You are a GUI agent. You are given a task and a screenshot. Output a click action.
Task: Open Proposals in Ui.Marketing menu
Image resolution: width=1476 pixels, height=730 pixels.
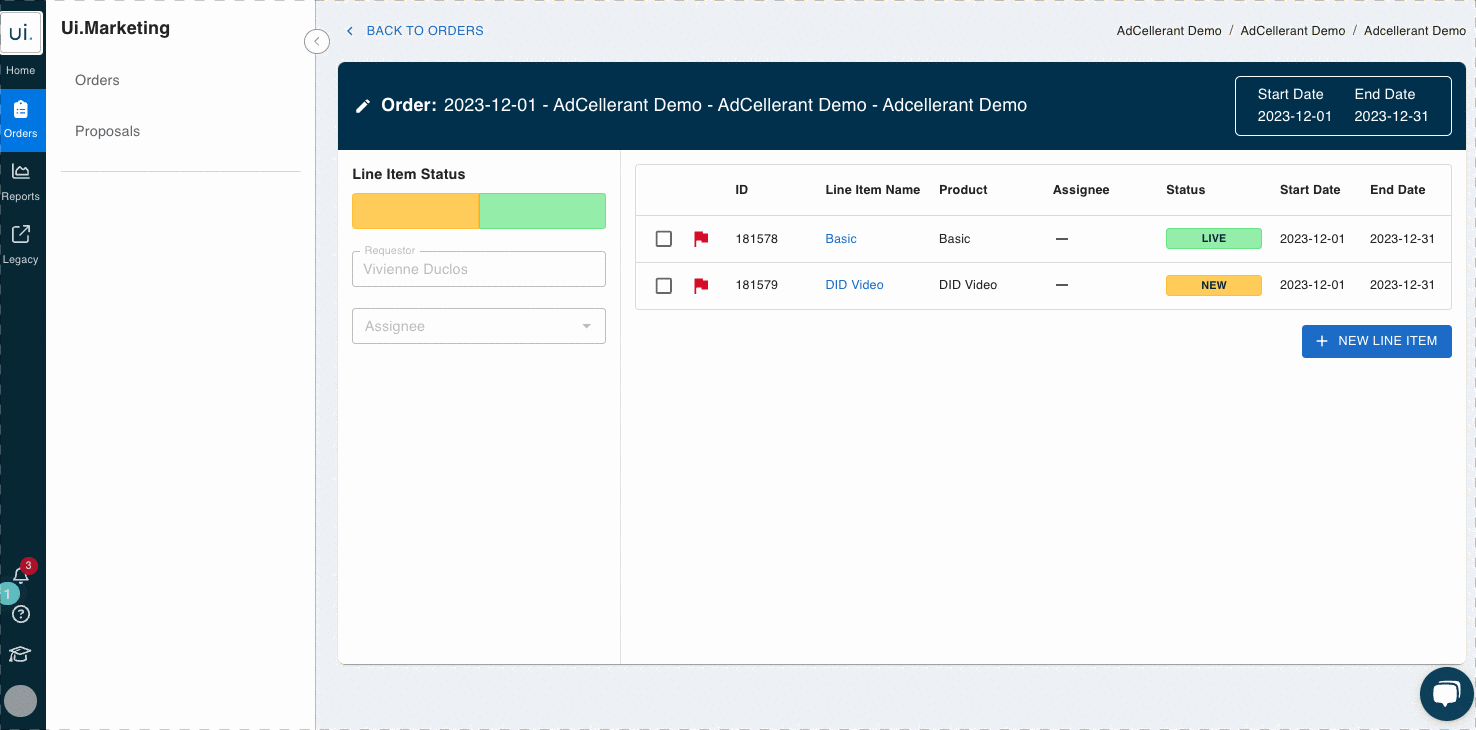coord(107,131)
